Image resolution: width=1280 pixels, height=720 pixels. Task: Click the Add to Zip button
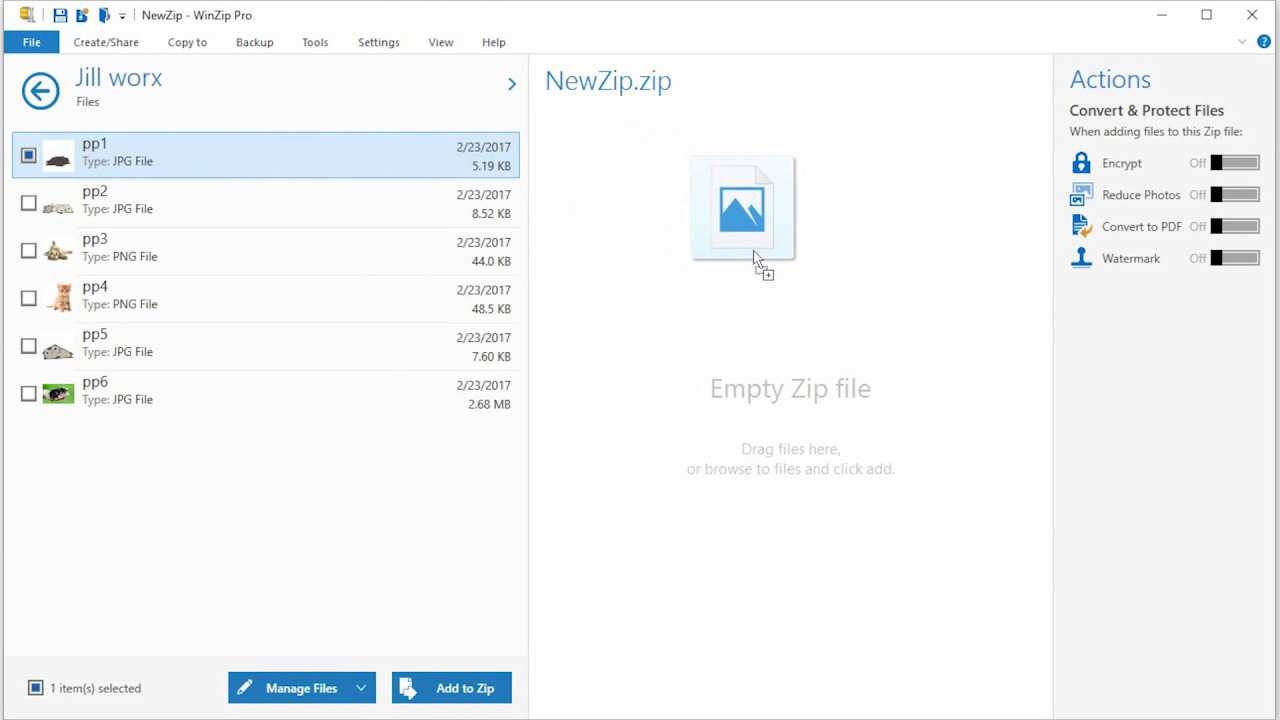point(452,688)
